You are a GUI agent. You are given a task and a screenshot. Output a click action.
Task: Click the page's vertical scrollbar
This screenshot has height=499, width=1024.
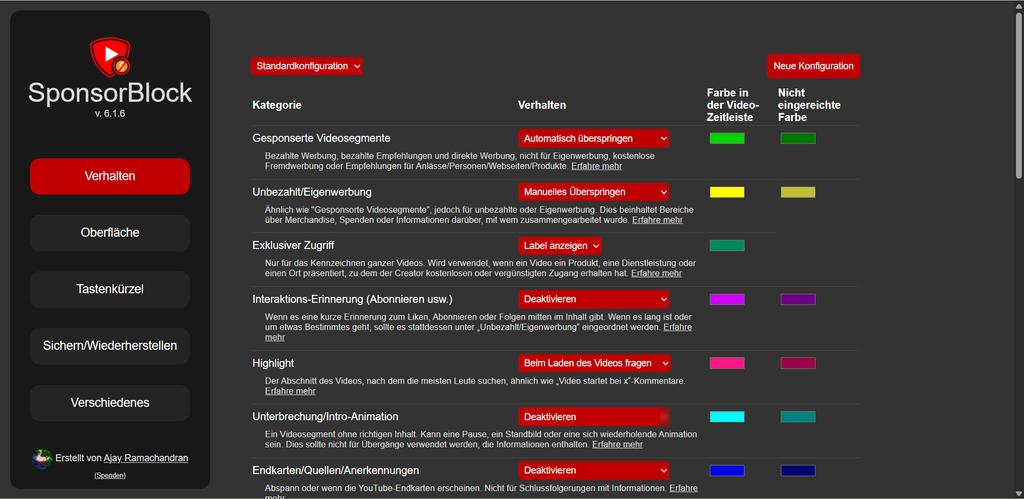pyautogui.click(x=1019, y=95)
